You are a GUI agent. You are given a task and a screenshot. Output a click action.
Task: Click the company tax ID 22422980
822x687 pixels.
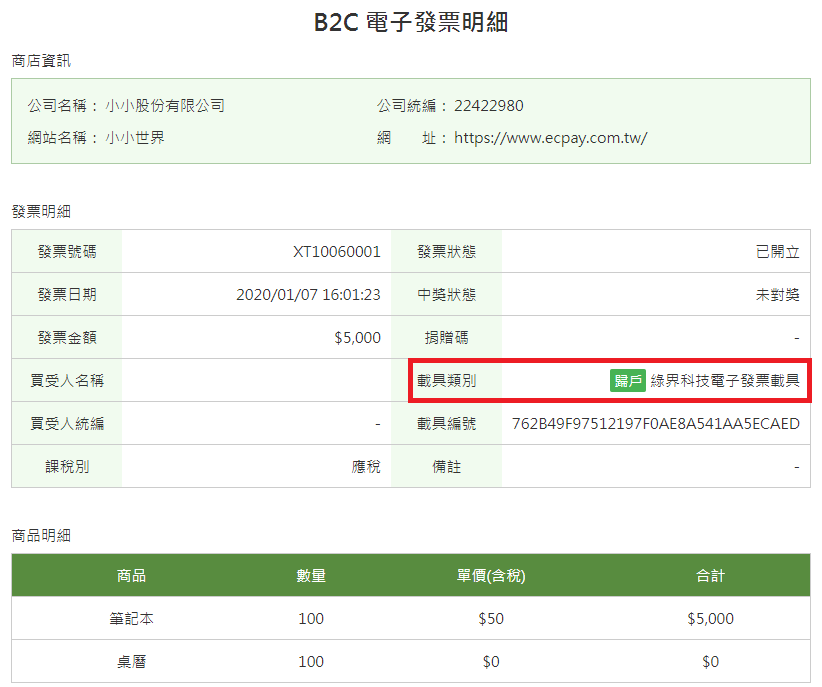click(489, 106)
